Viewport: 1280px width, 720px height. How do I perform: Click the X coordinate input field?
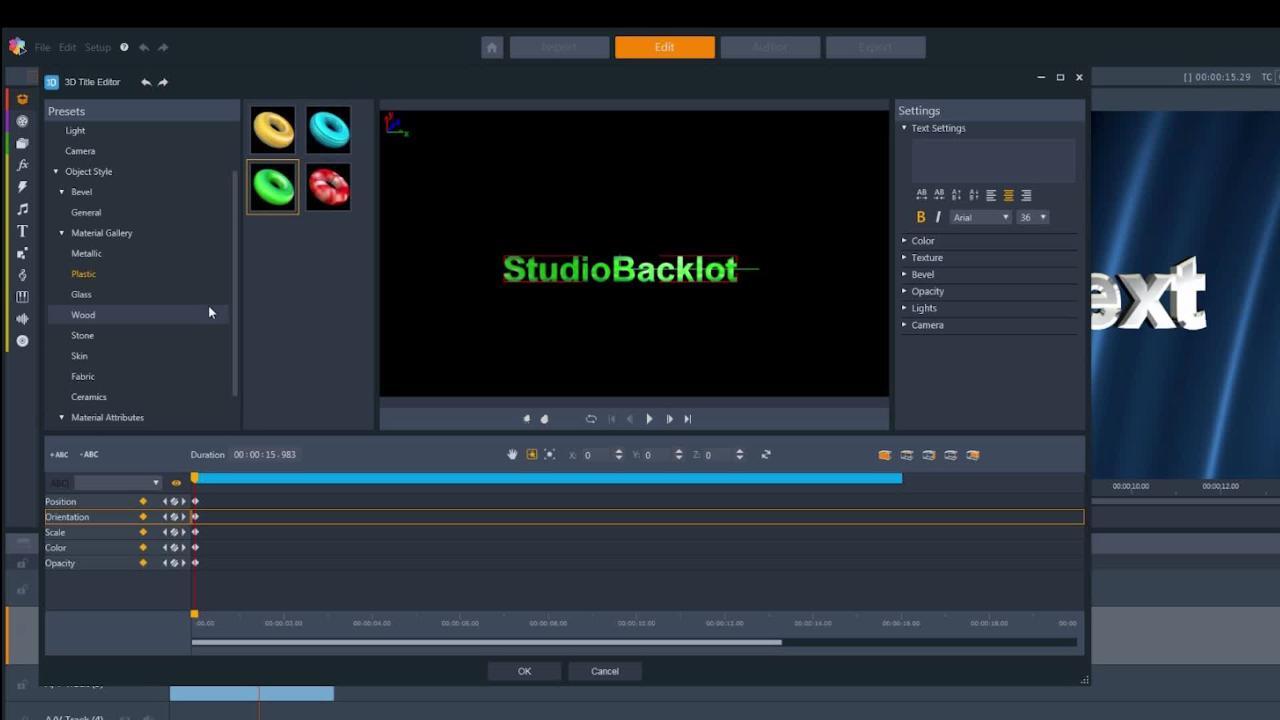click(x=596, y=455)
